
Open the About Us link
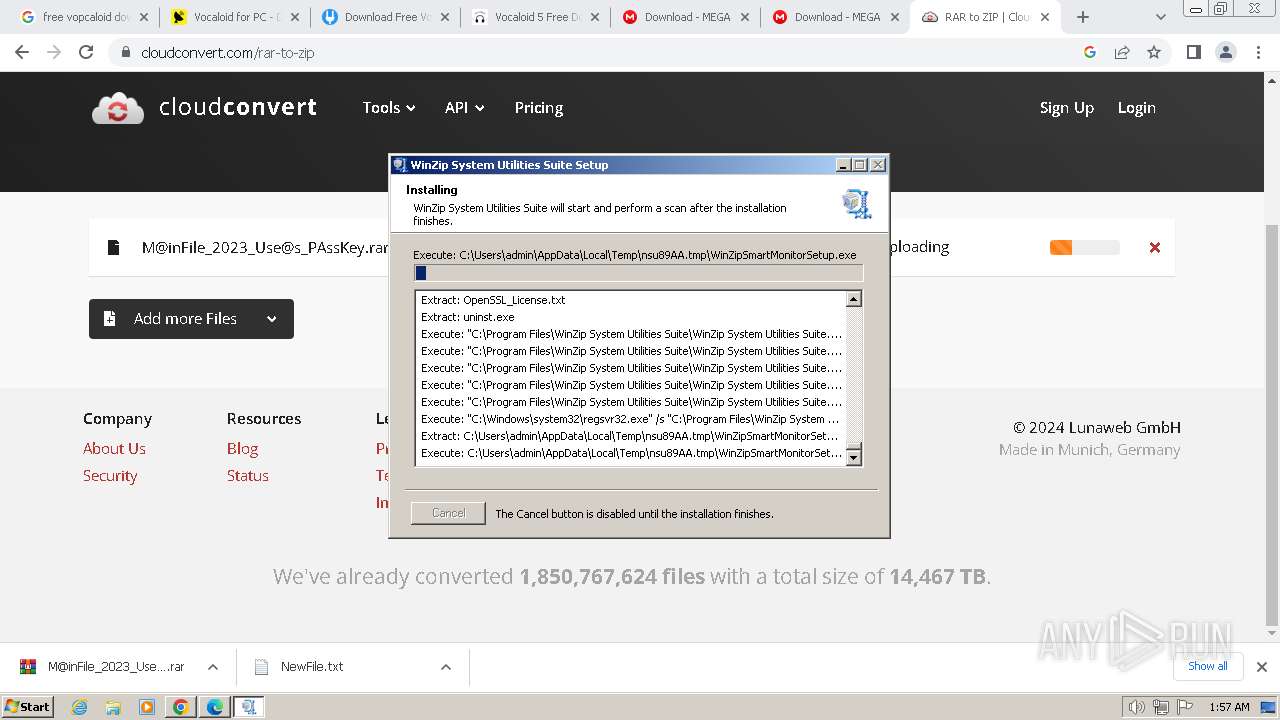click(114, 449)
